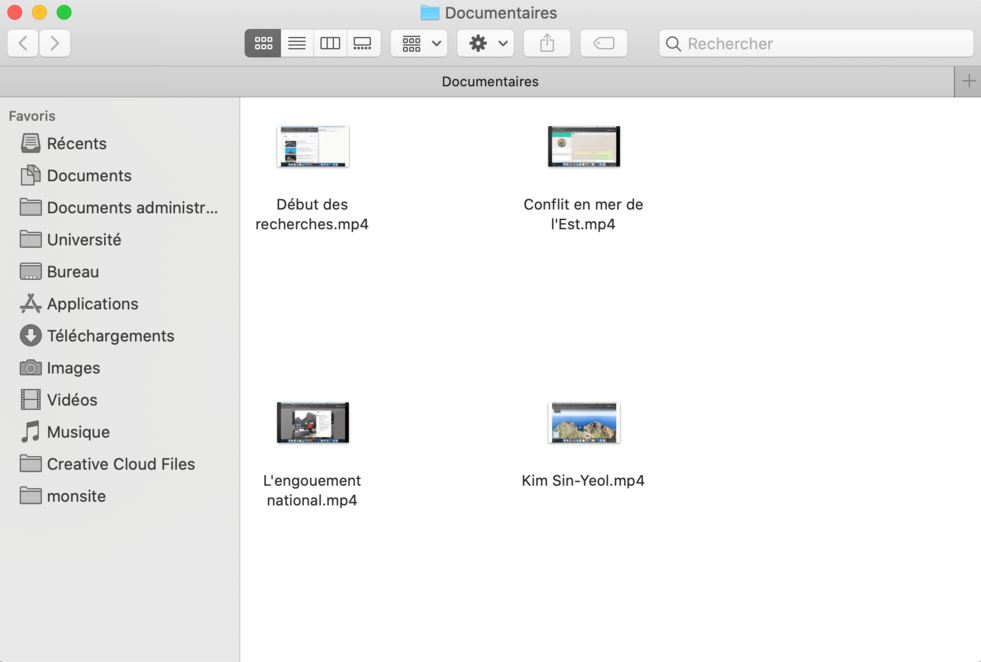Add a new tab with plus button
The width and height of the screenshot is (981, 662).
pos(968,81)
